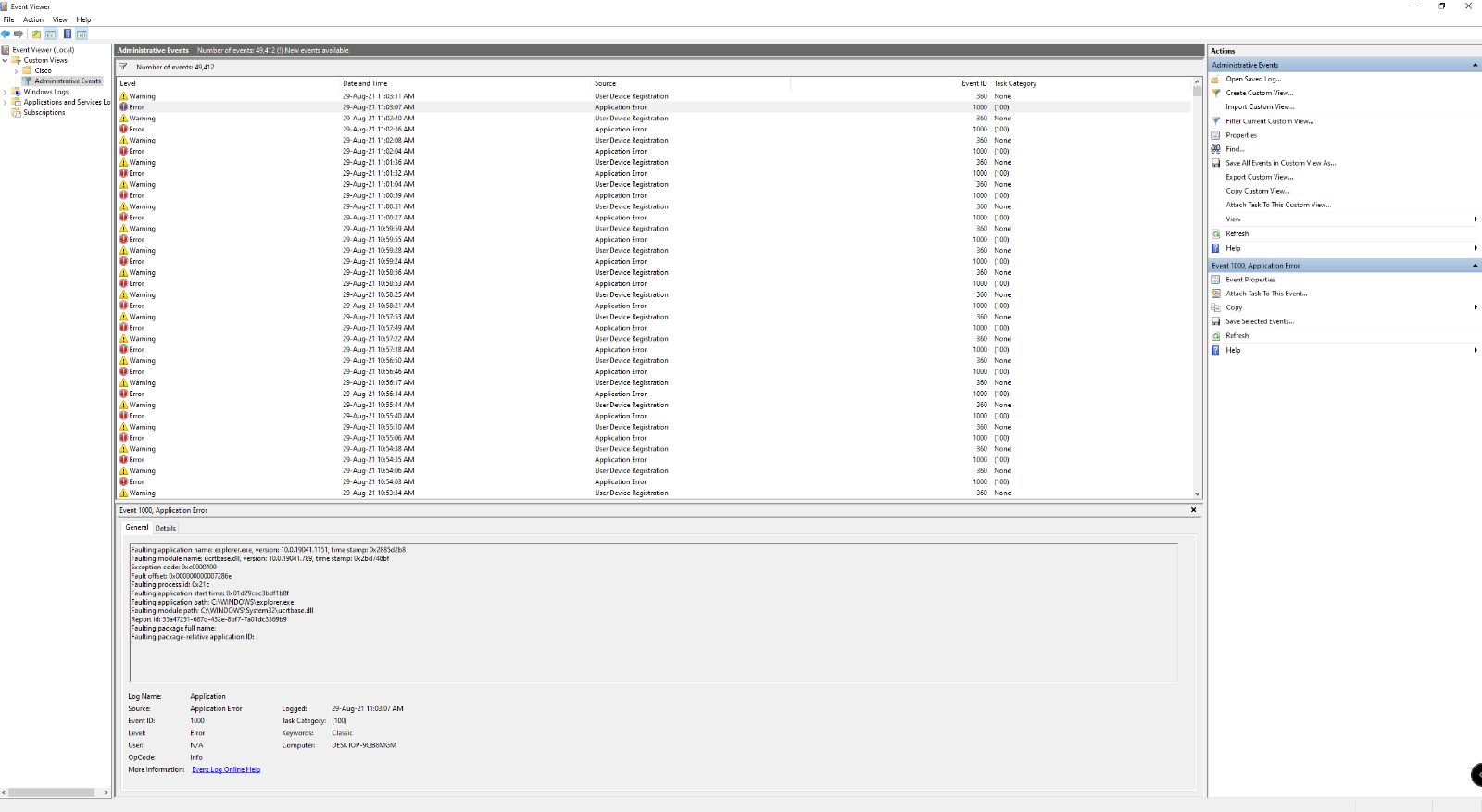Sort events by the Event ID column header
Image resolution: width=1482 pixels, height=812 pixels.
click(890, 83)
